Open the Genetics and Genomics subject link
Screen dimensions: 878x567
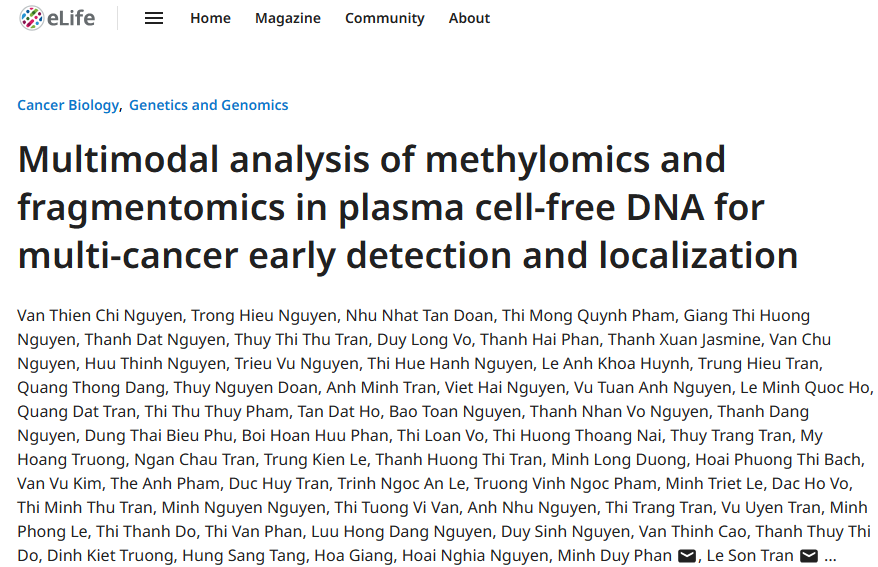click(x=208, y=105)
